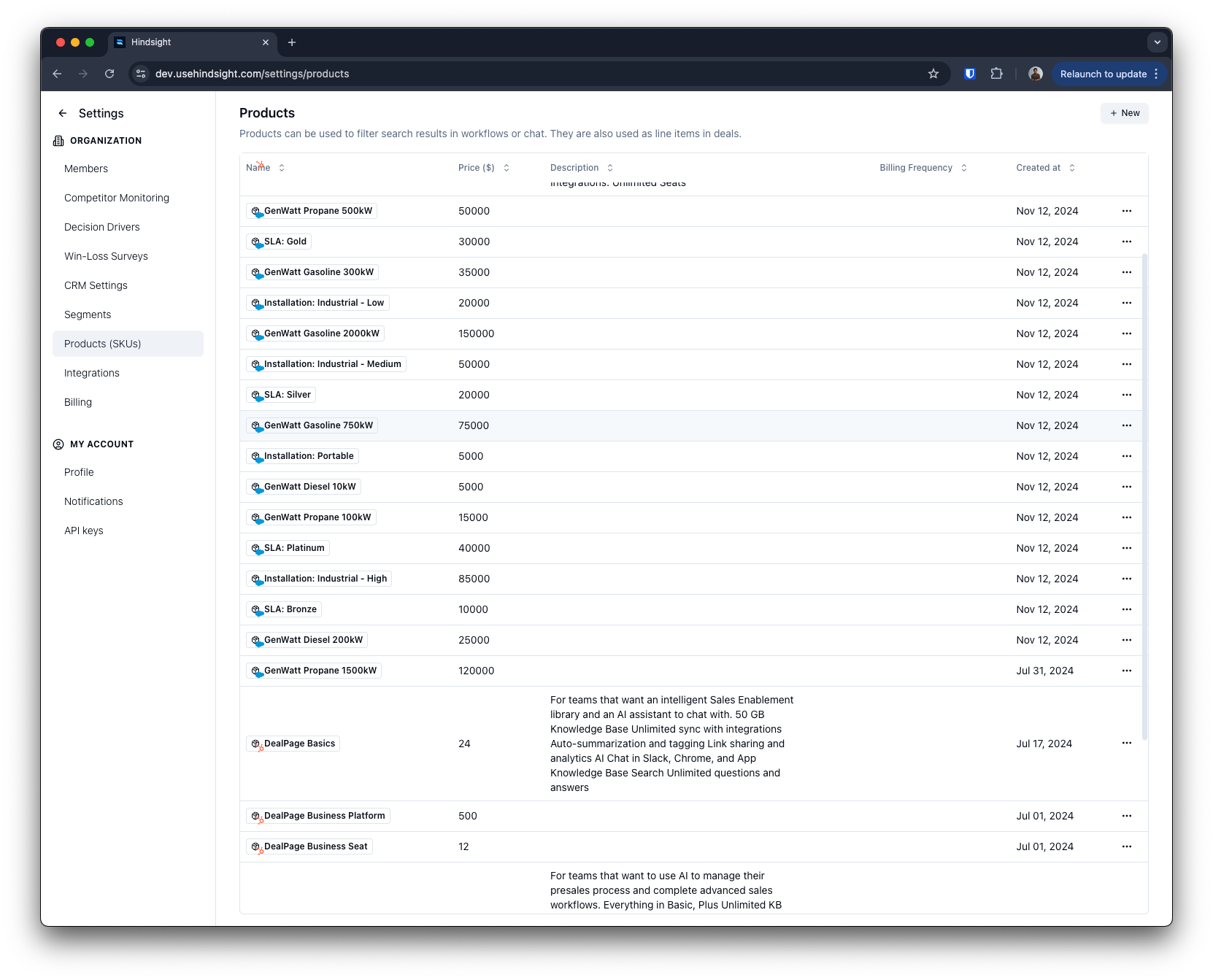View site information icon in address bar
This screenshot has height=980, width=1213.
coord(142,74)
